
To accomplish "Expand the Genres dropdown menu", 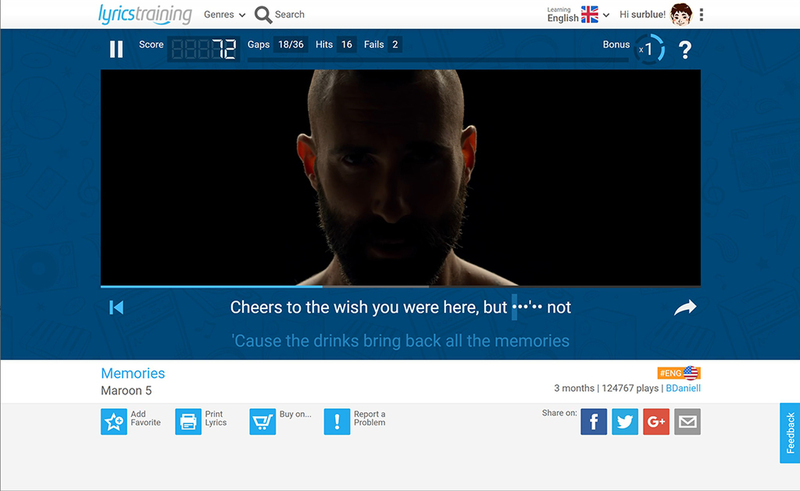I will click(x=224, y=15).
